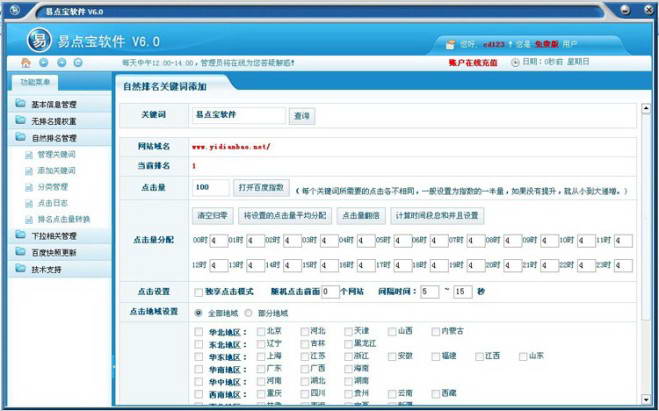Go to the home page icon
659x411 pixels.
point(26,63)
